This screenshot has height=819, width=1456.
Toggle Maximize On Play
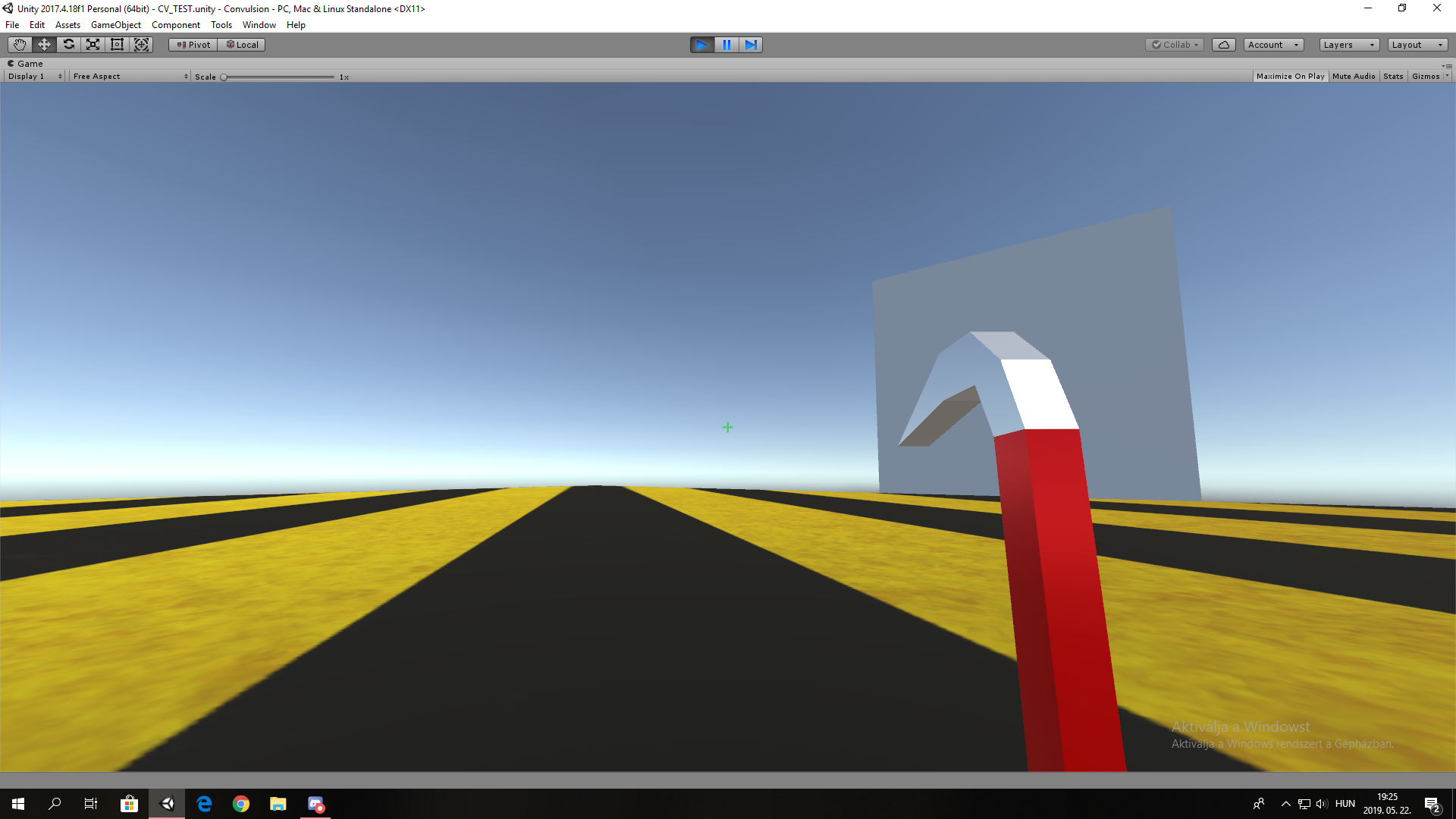pyautogui.click(x=1290, y=77)
